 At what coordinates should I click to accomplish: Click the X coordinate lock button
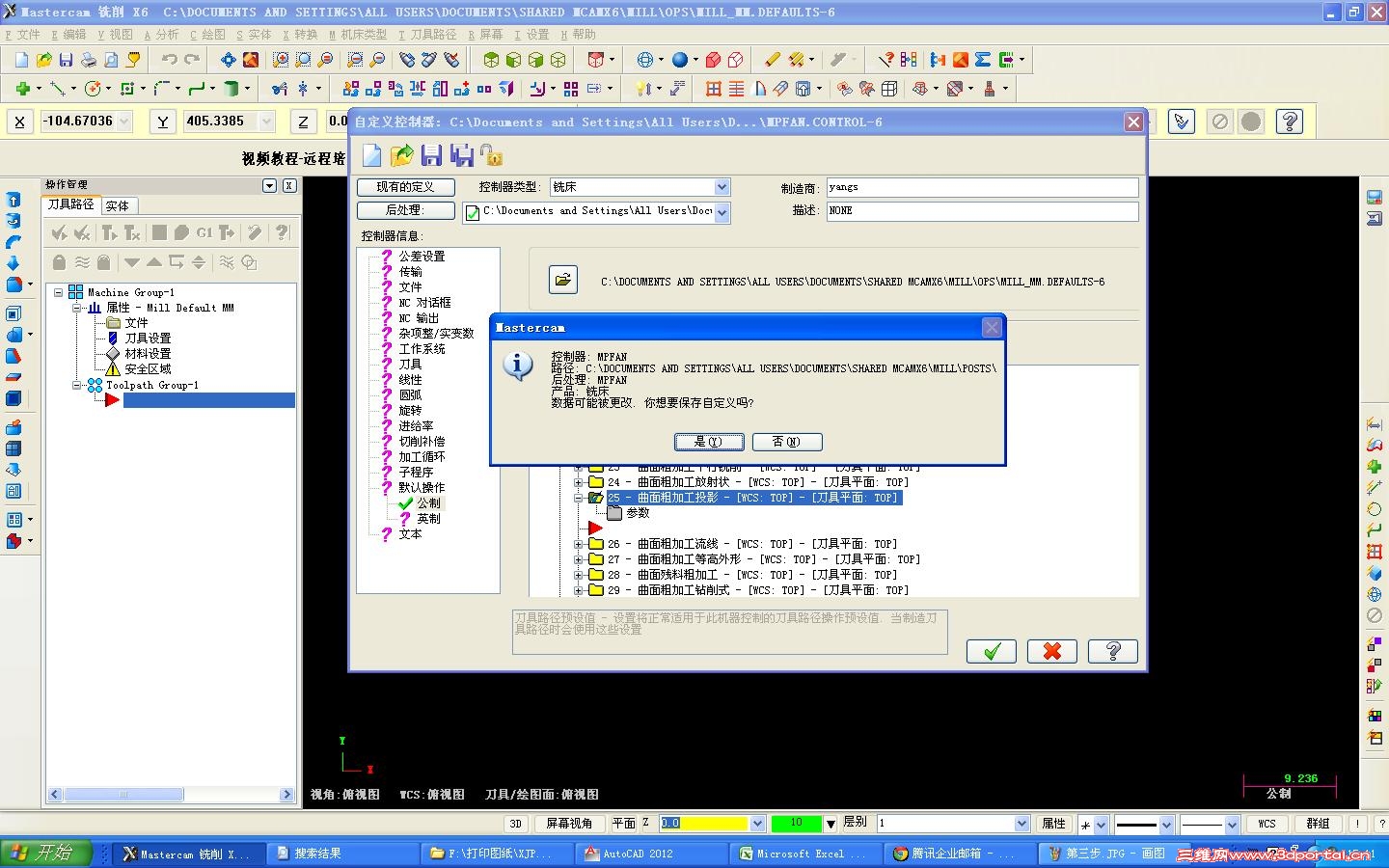coord(19,122)
